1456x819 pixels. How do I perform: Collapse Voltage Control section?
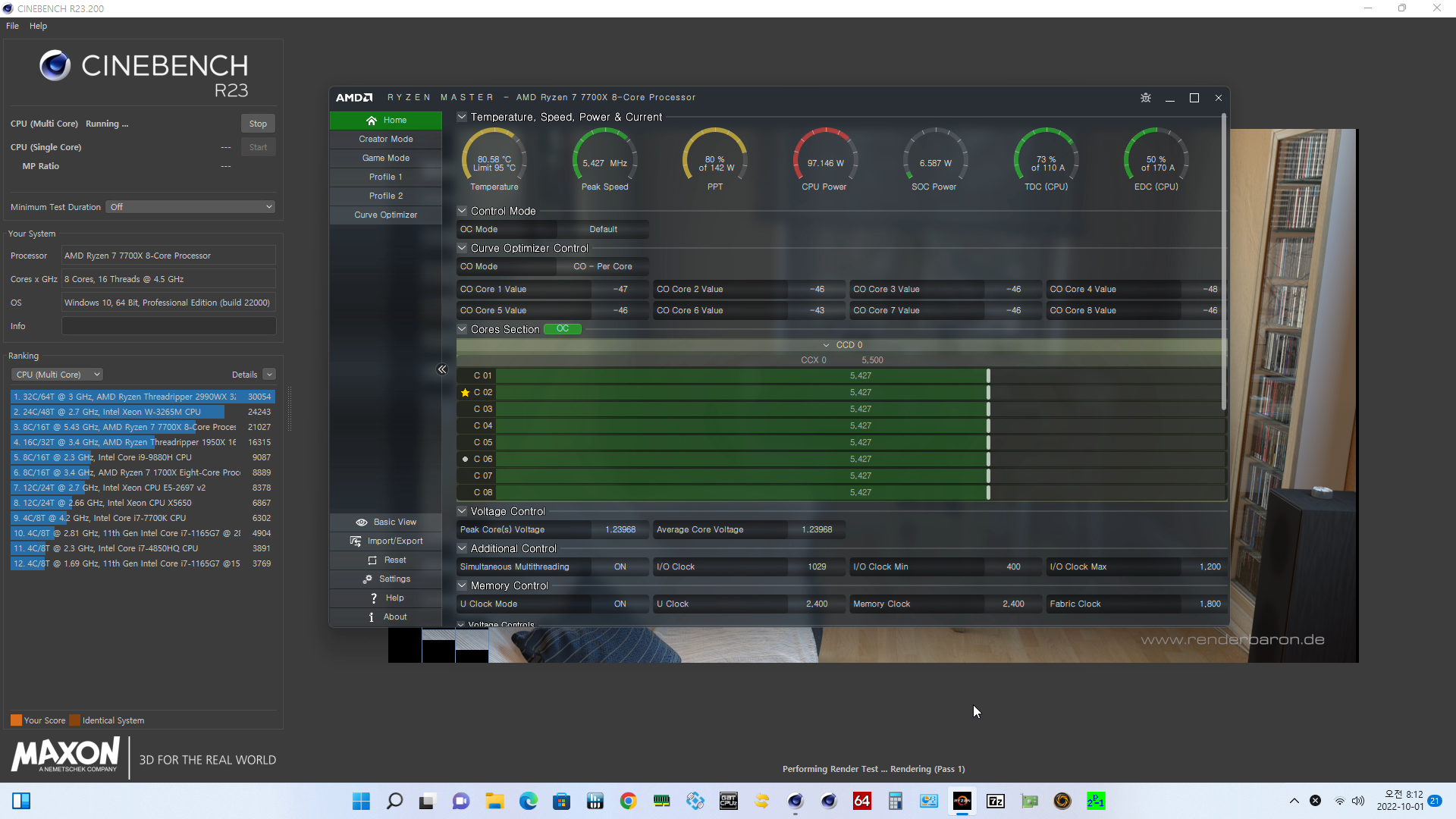[x=462, y=511]
